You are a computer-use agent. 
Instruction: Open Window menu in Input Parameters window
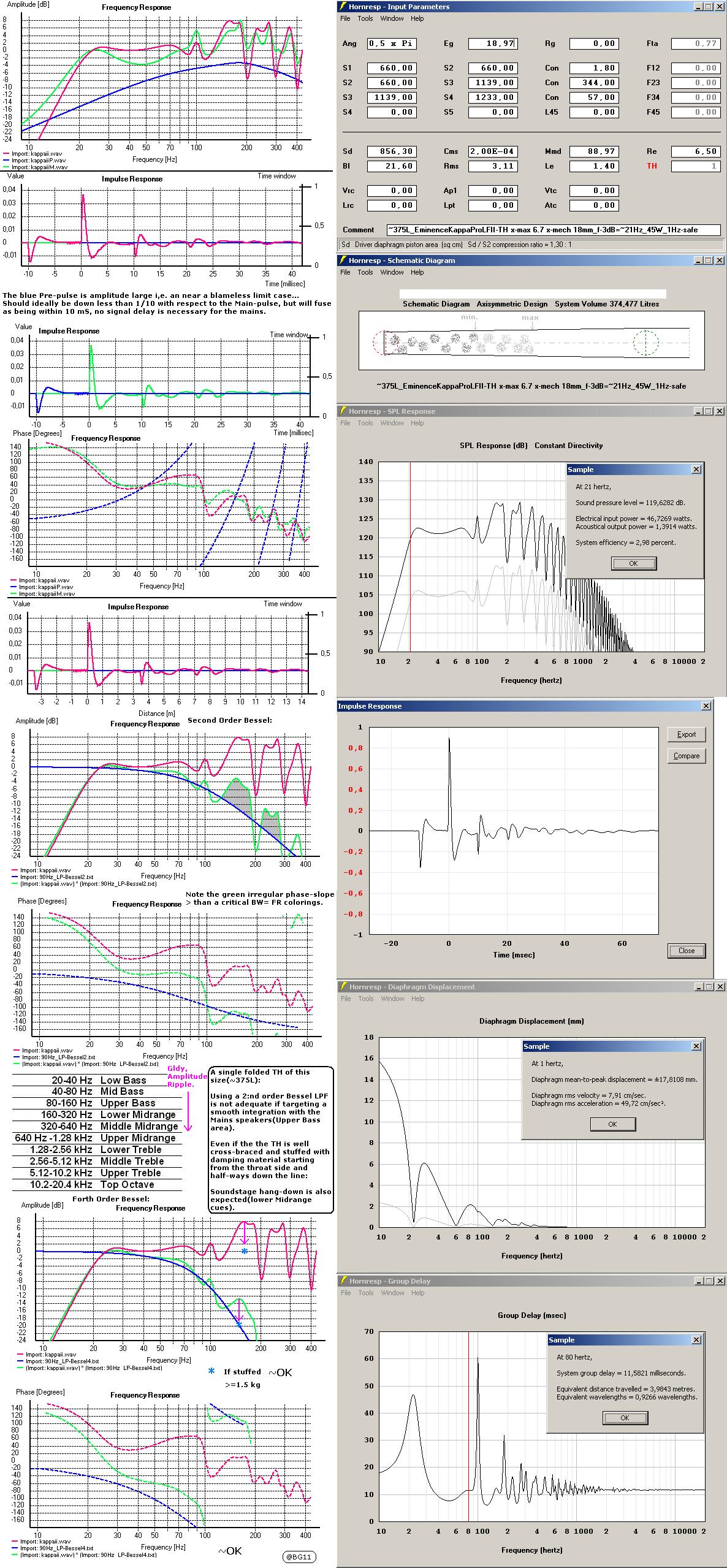(x=392, y=18)
